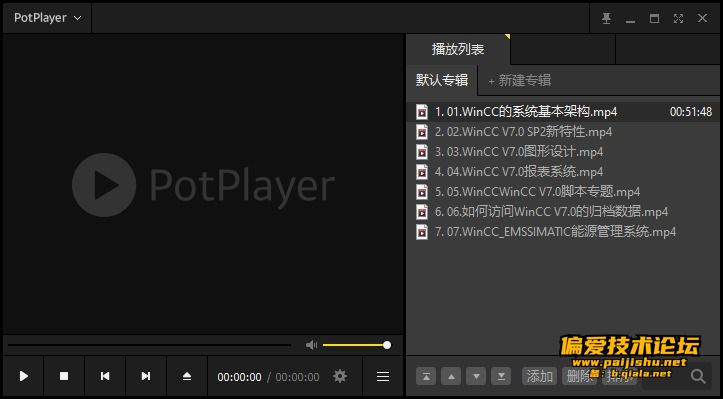Toggle the playlist panel hamburger icon
This screenshot has height=399, width=723.
[383, 376]
